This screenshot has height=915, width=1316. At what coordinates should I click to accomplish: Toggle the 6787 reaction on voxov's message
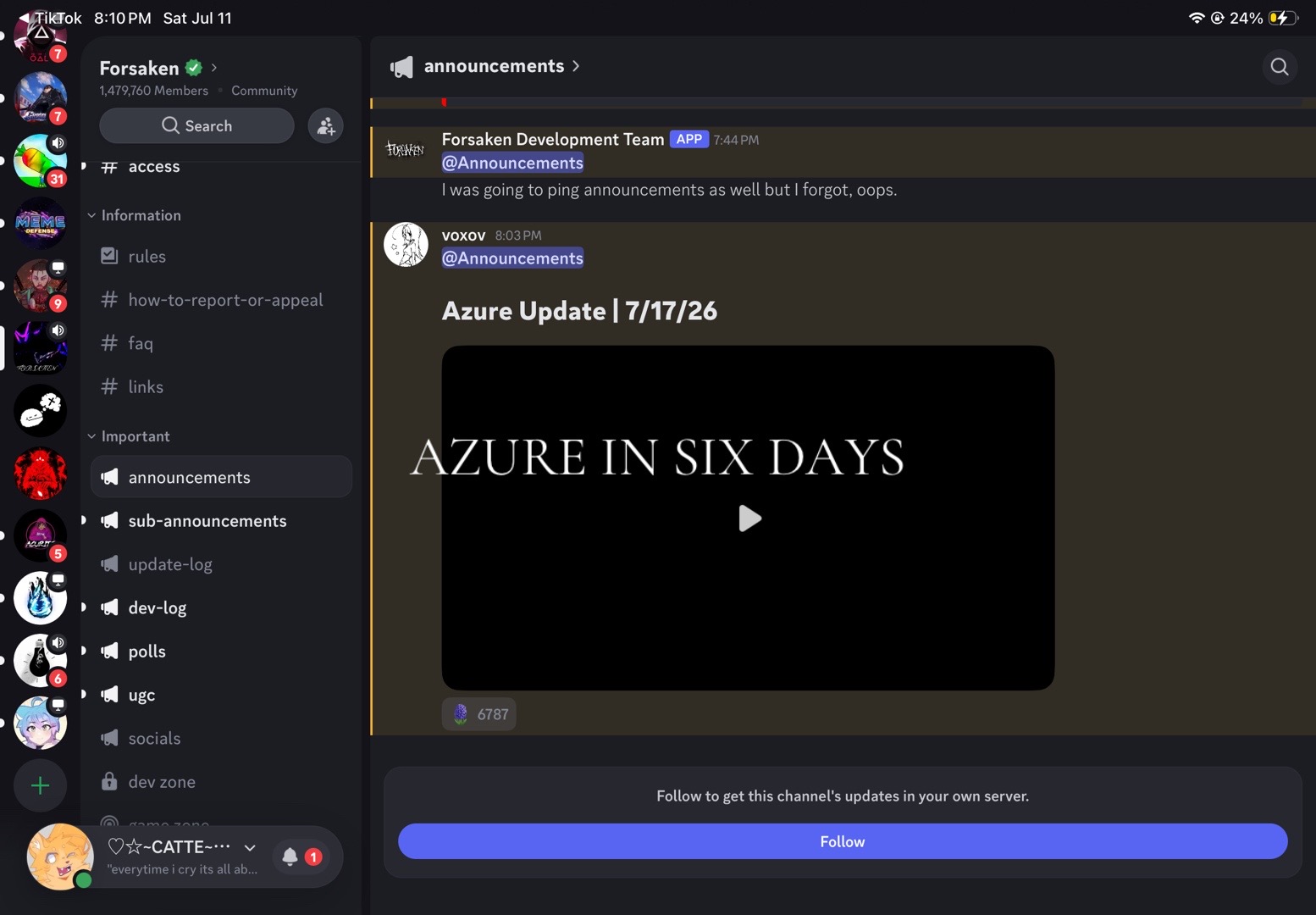point(479,714)
